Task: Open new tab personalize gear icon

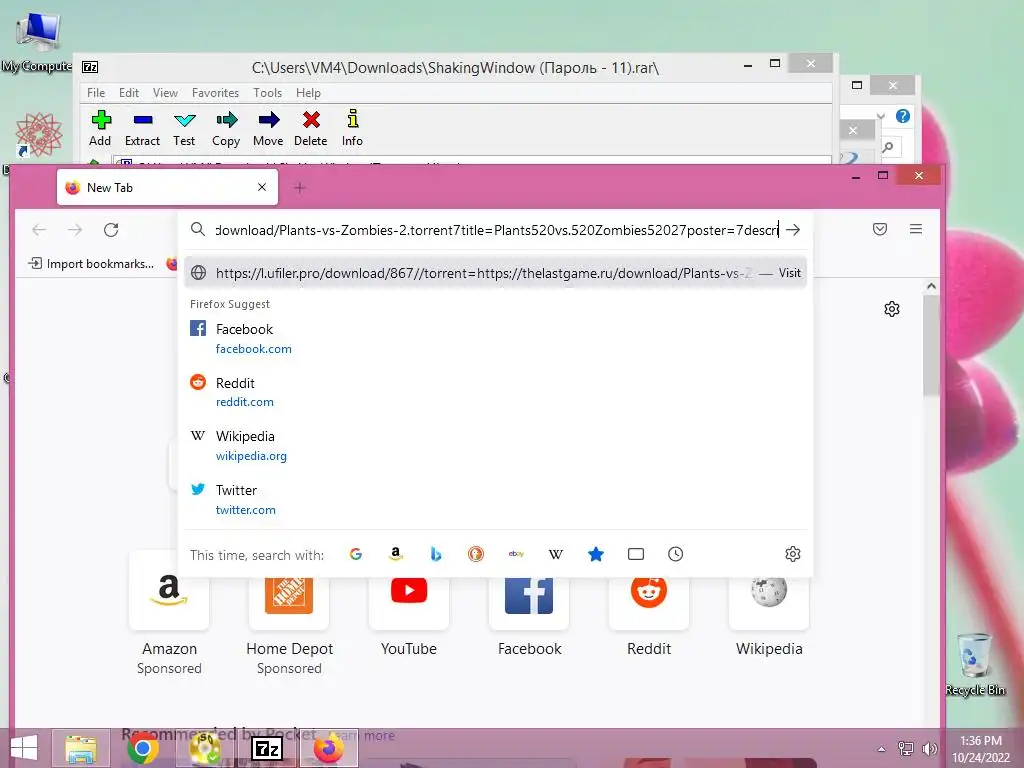Action: [x=892, y=309]
